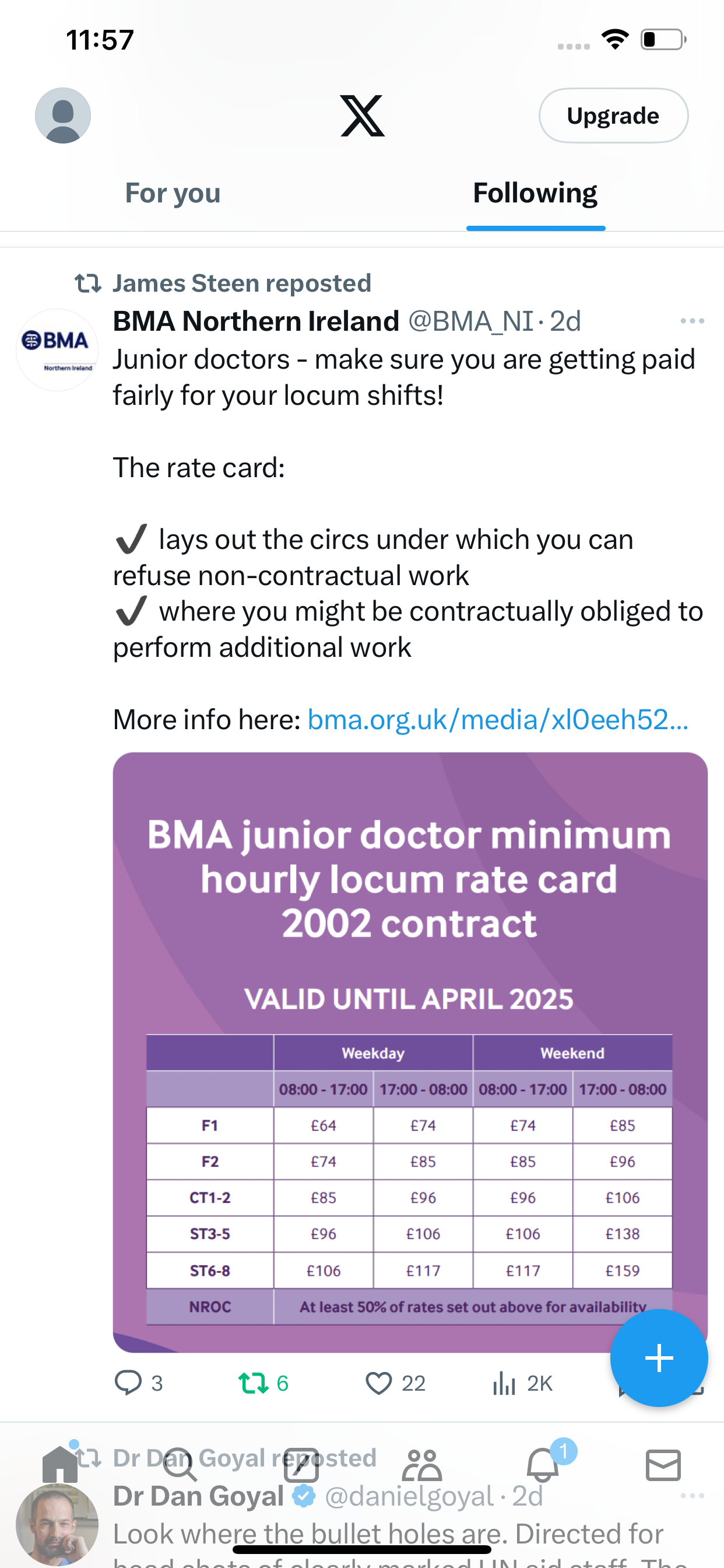
Task: Select the Following tab
Action: pos(535,193)
